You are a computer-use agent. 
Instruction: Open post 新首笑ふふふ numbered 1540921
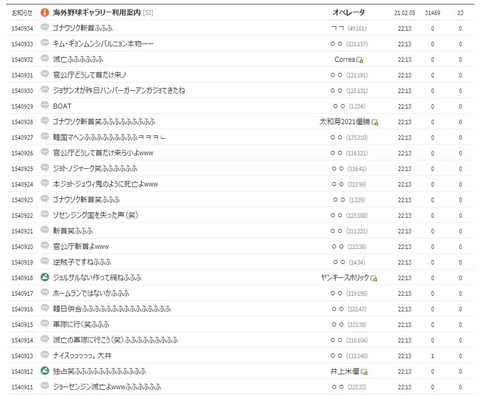73,231
